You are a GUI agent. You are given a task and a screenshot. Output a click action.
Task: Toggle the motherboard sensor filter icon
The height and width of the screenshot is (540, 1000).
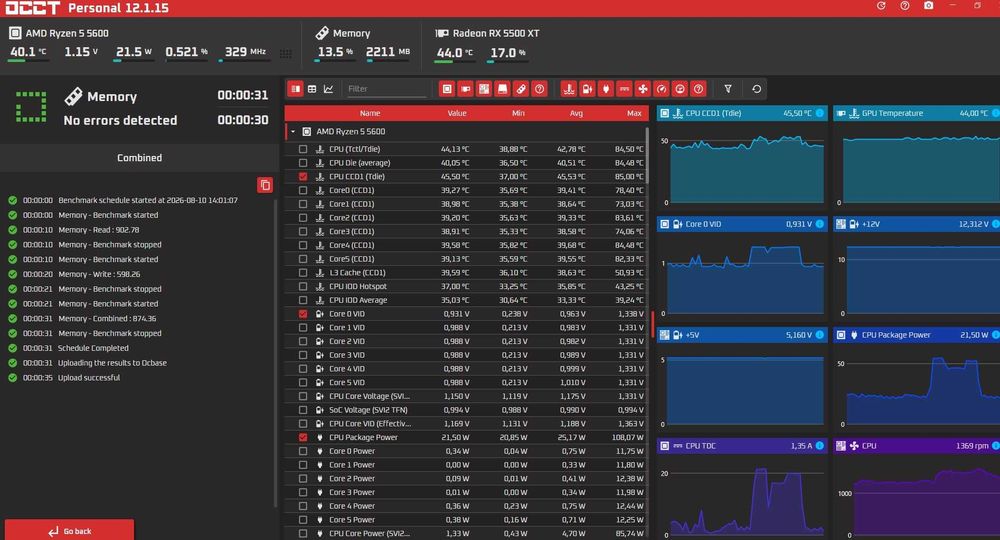pos(484,89)
